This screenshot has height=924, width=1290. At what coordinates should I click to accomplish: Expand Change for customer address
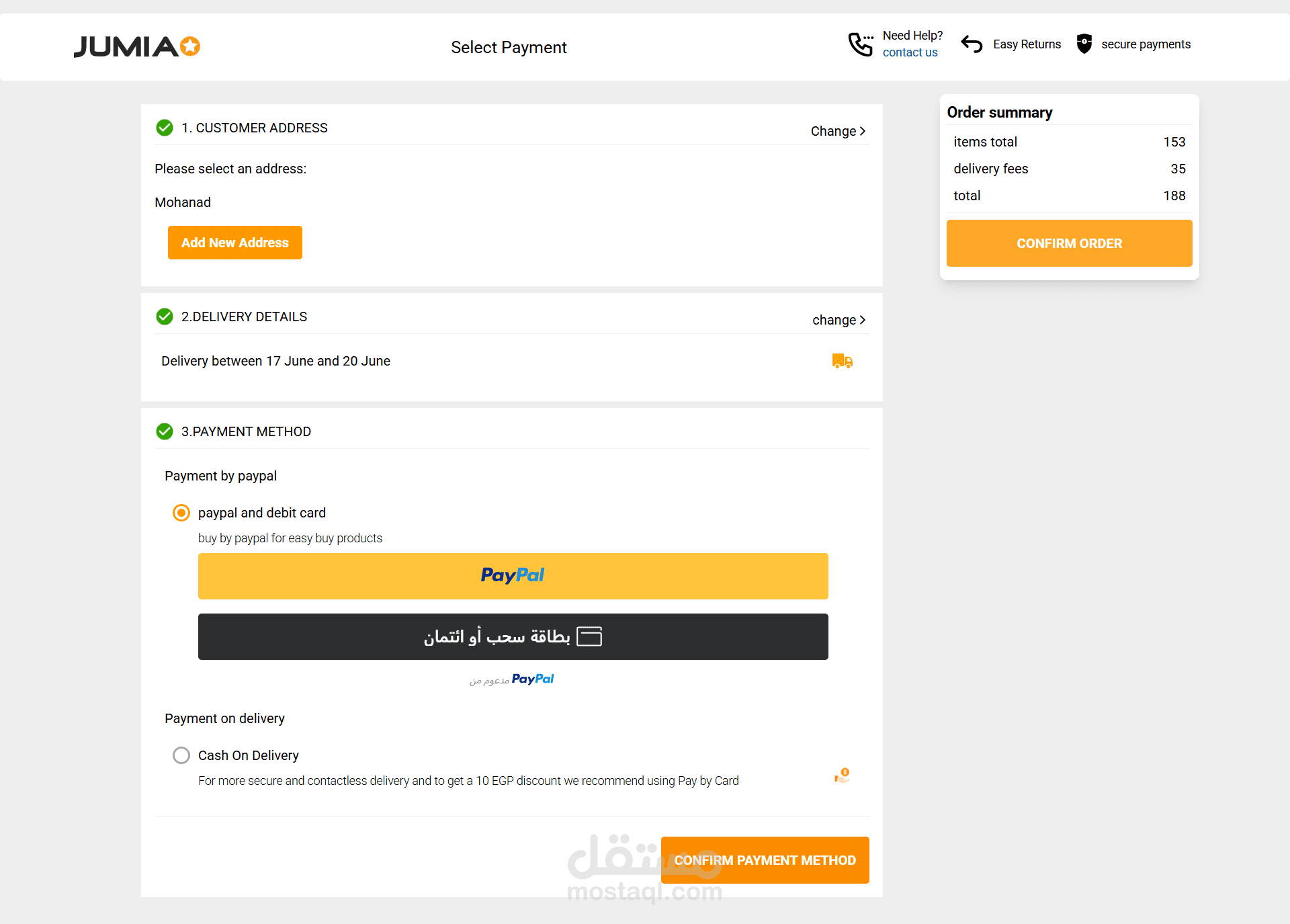coord(838,131)
